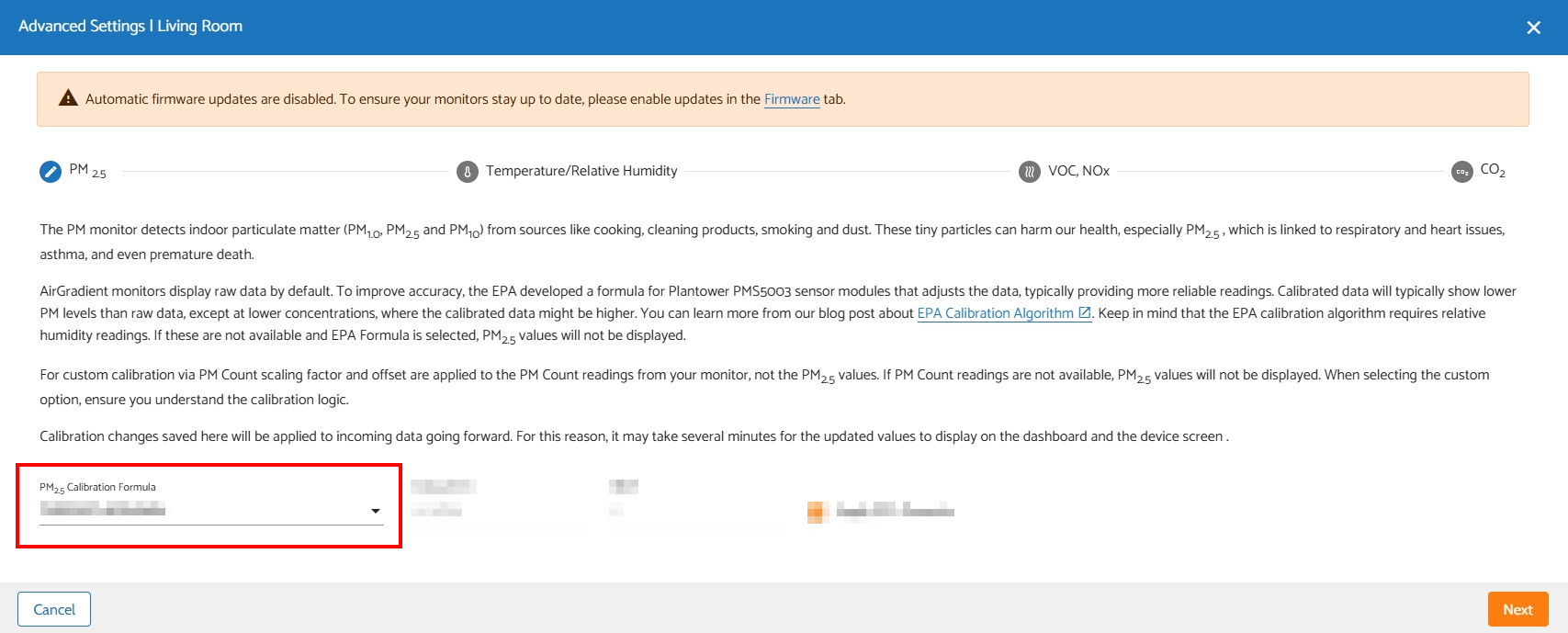Click the PM2.5 Calibration Formula label
The image size is (1568, 633).
click(x=97, y=488)
